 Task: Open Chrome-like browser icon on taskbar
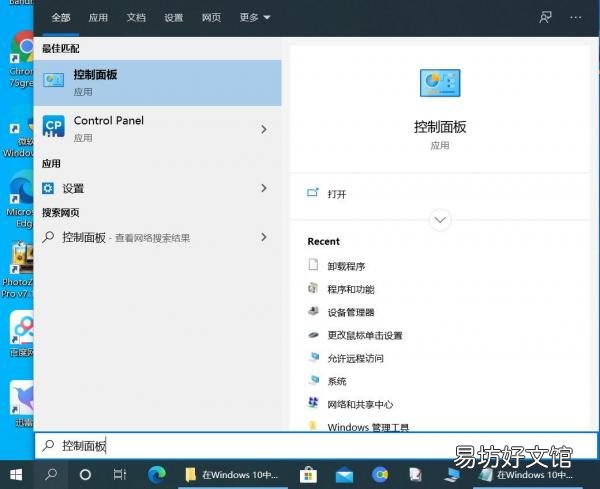pos(380,474)
